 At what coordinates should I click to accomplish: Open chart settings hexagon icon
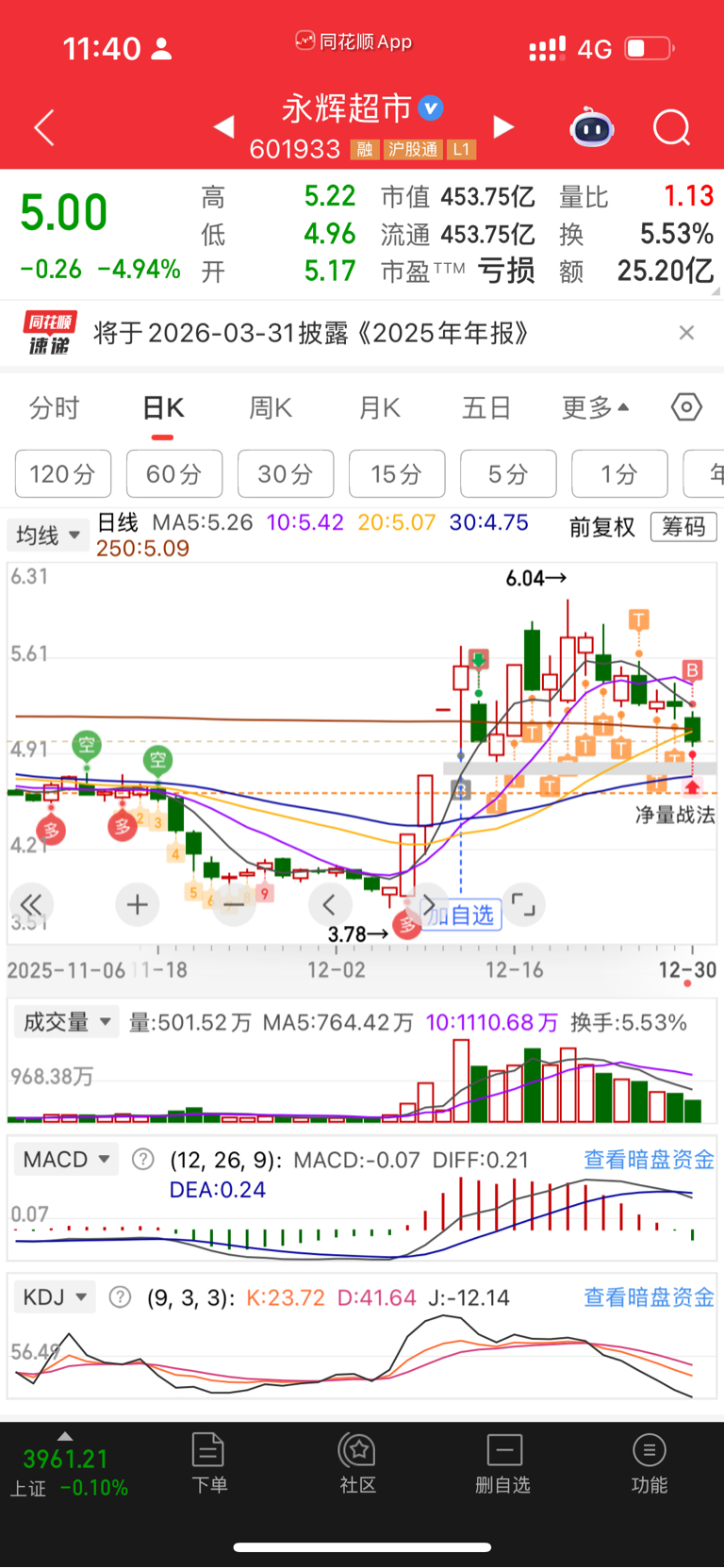tap(686, 407)
